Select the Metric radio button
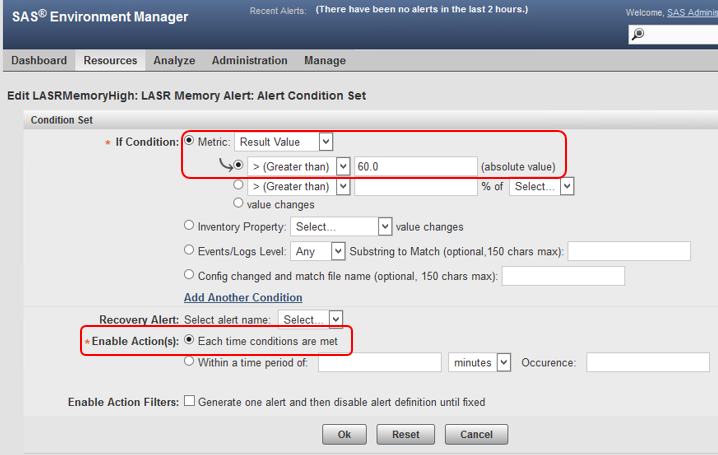 click(x=189, y=141)
